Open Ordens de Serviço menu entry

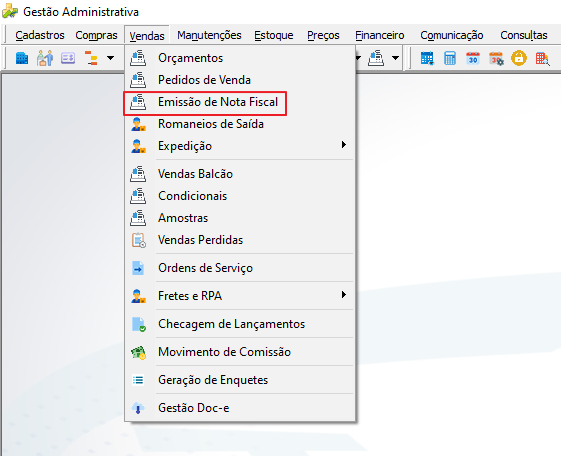tap(240, 268)
